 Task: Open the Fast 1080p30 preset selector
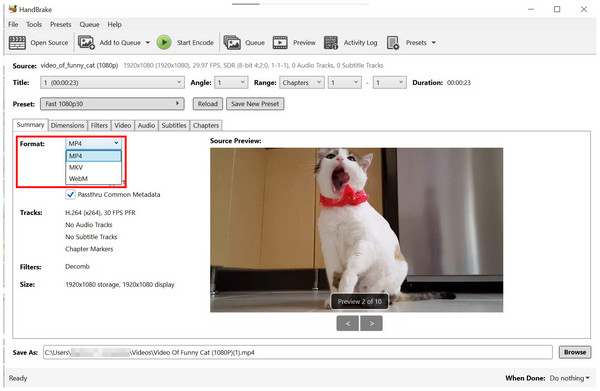click(x=112, y=104)
